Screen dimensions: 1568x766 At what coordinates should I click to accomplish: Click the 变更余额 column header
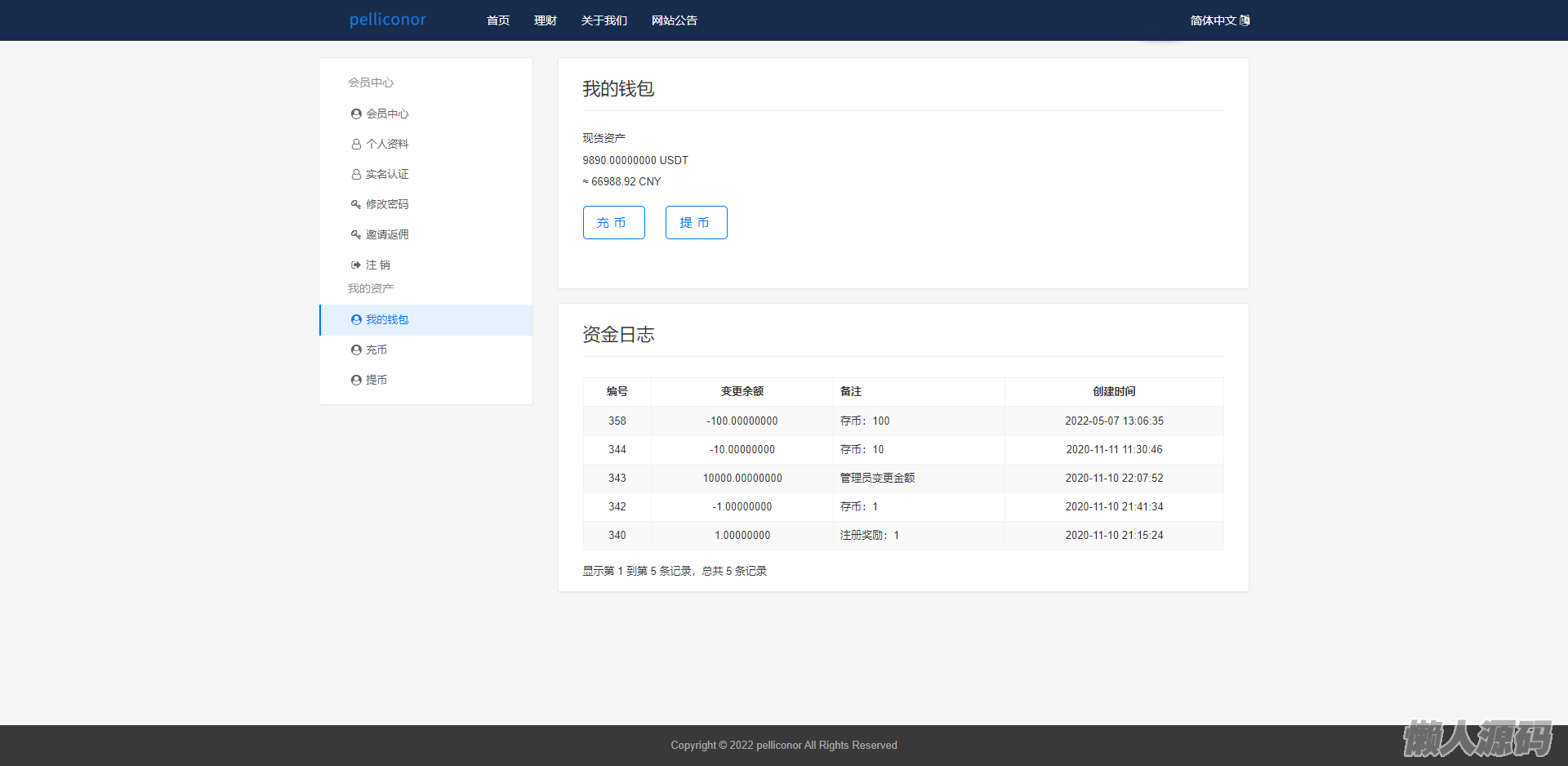[742, 392]
